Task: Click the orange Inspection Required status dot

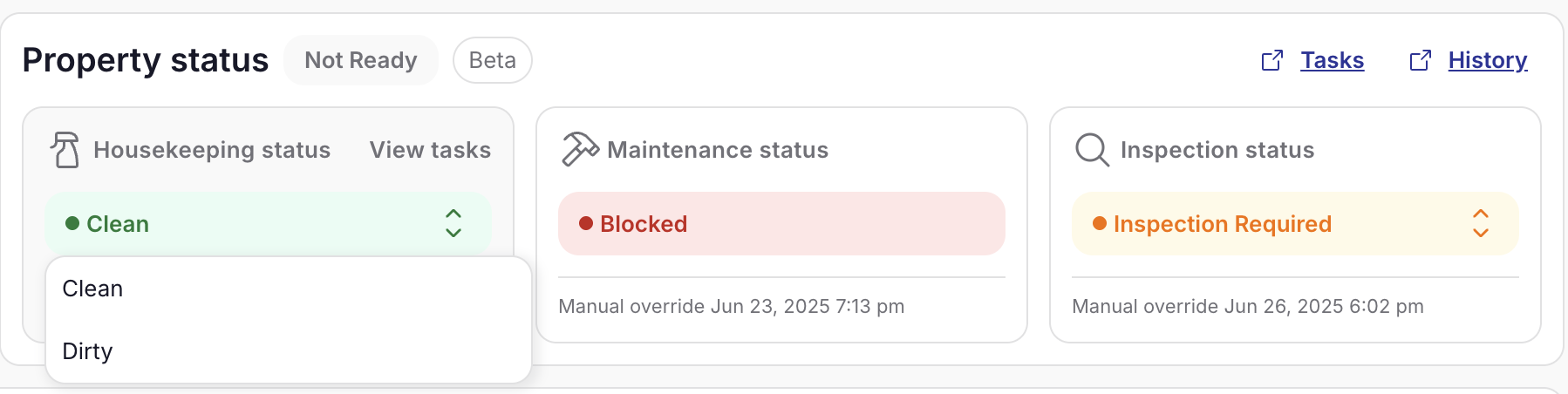Action: tap(1100, 224)
